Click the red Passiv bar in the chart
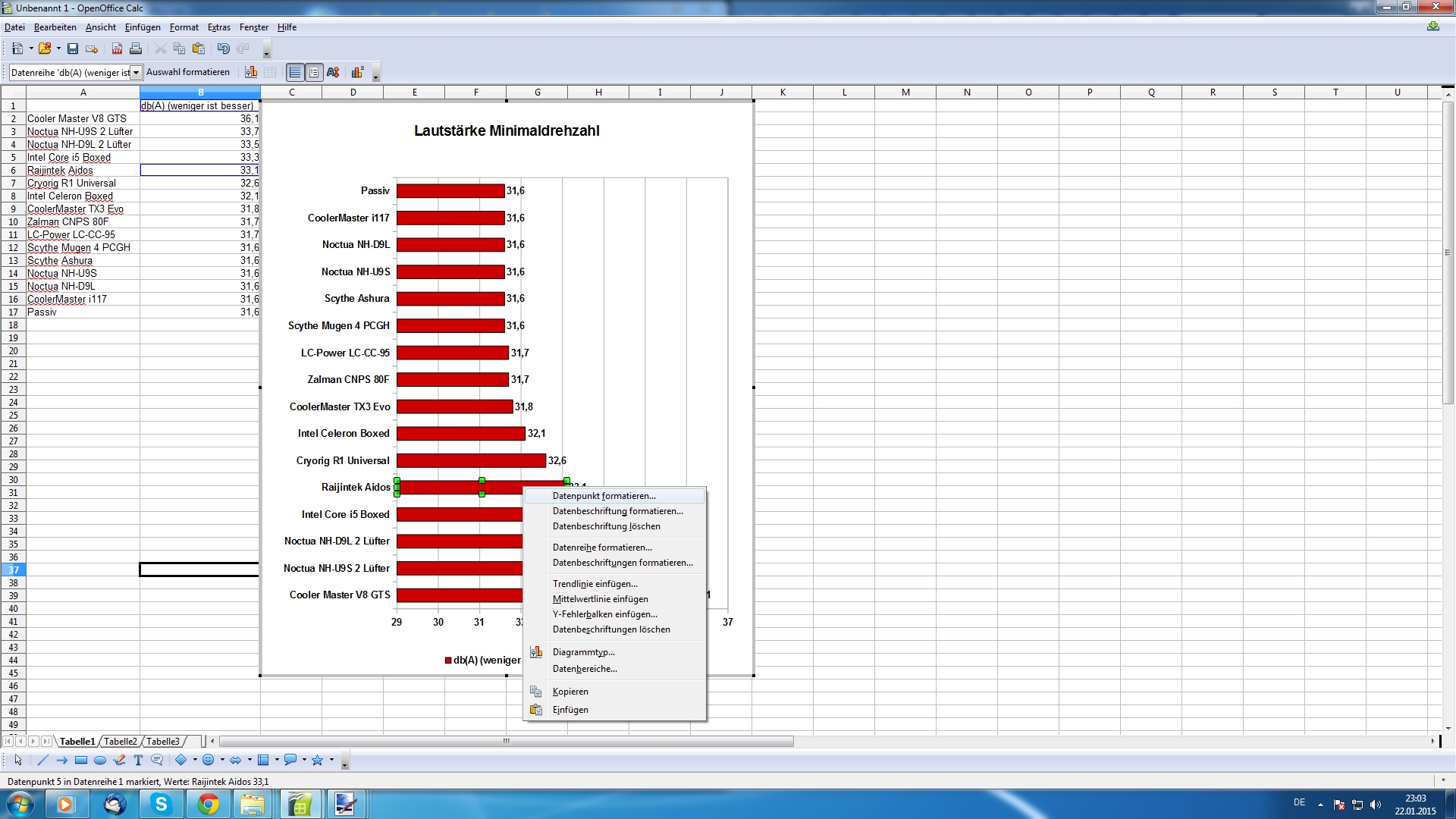This screenshot has height=819, width=1456. click(x=450, y=191)
